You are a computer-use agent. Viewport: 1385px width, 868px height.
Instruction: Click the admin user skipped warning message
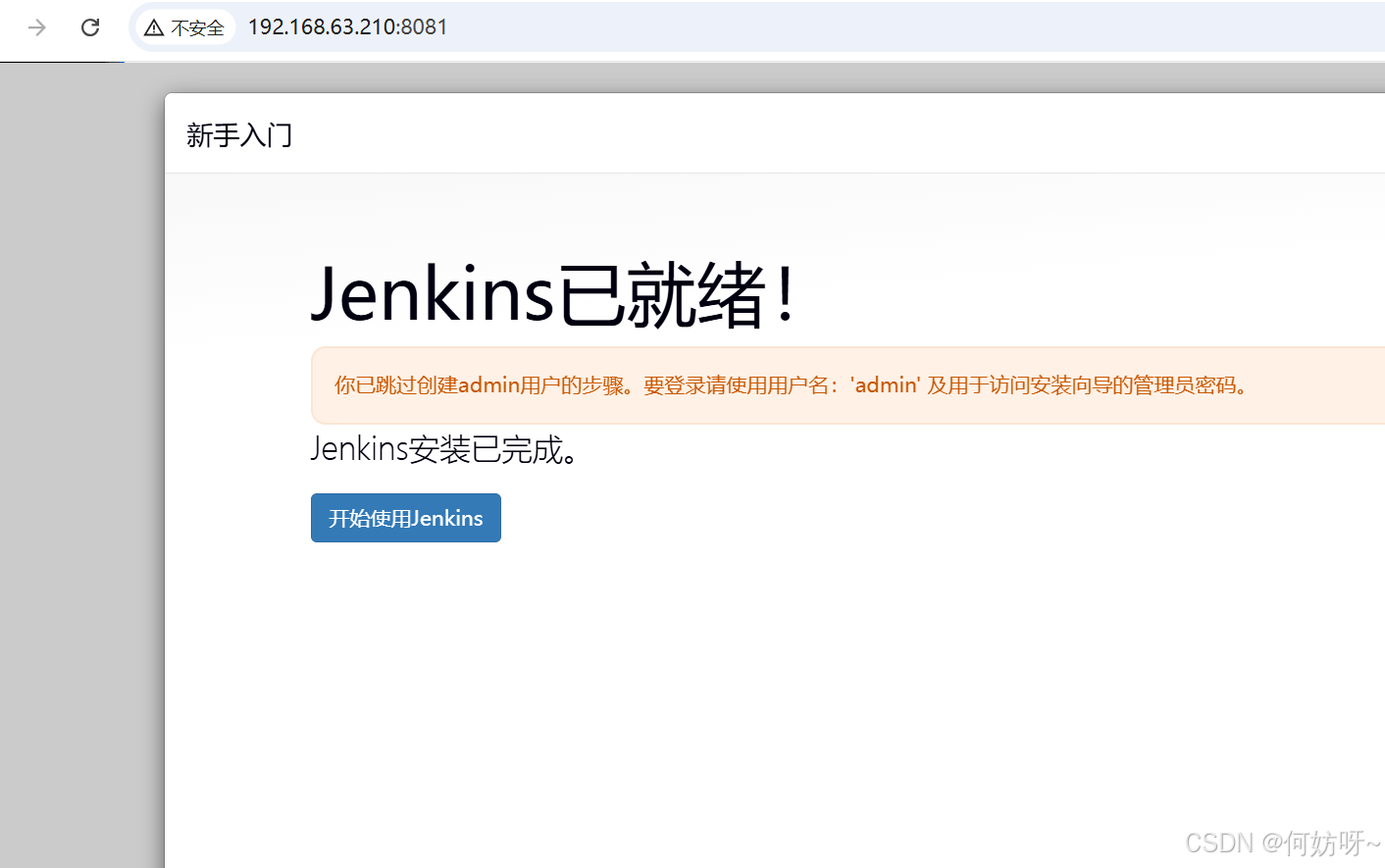pyautogui.click(x=847, y=385)
